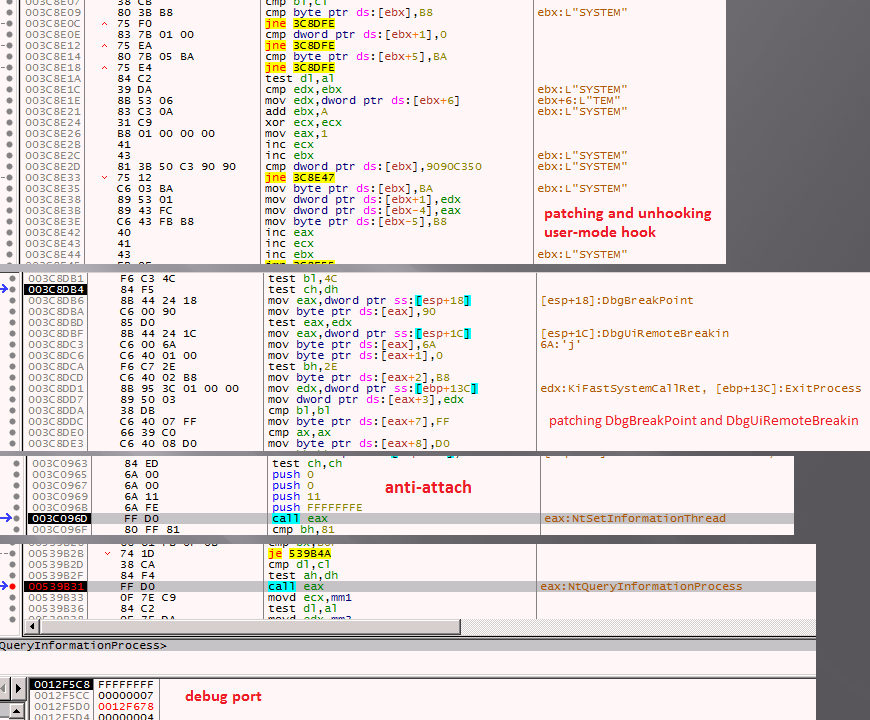Viewport: 870px width, 720px height.
Task: Disable the red breakpoint at 00539B31
Action: [x=13, y=586]
